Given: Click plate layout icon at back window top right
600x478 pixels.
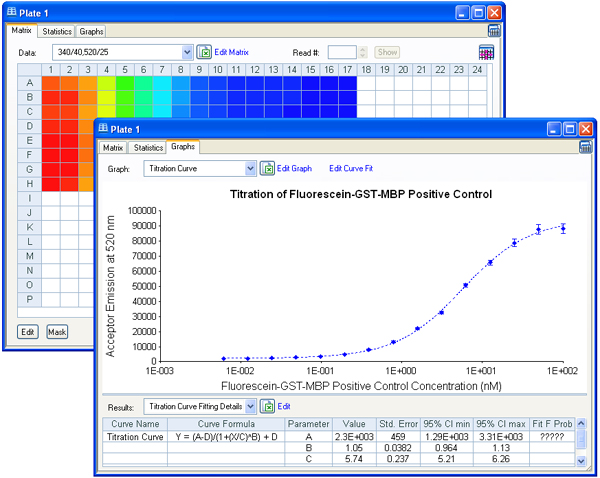Looking at the screenshot, I should tap(494, 31).
